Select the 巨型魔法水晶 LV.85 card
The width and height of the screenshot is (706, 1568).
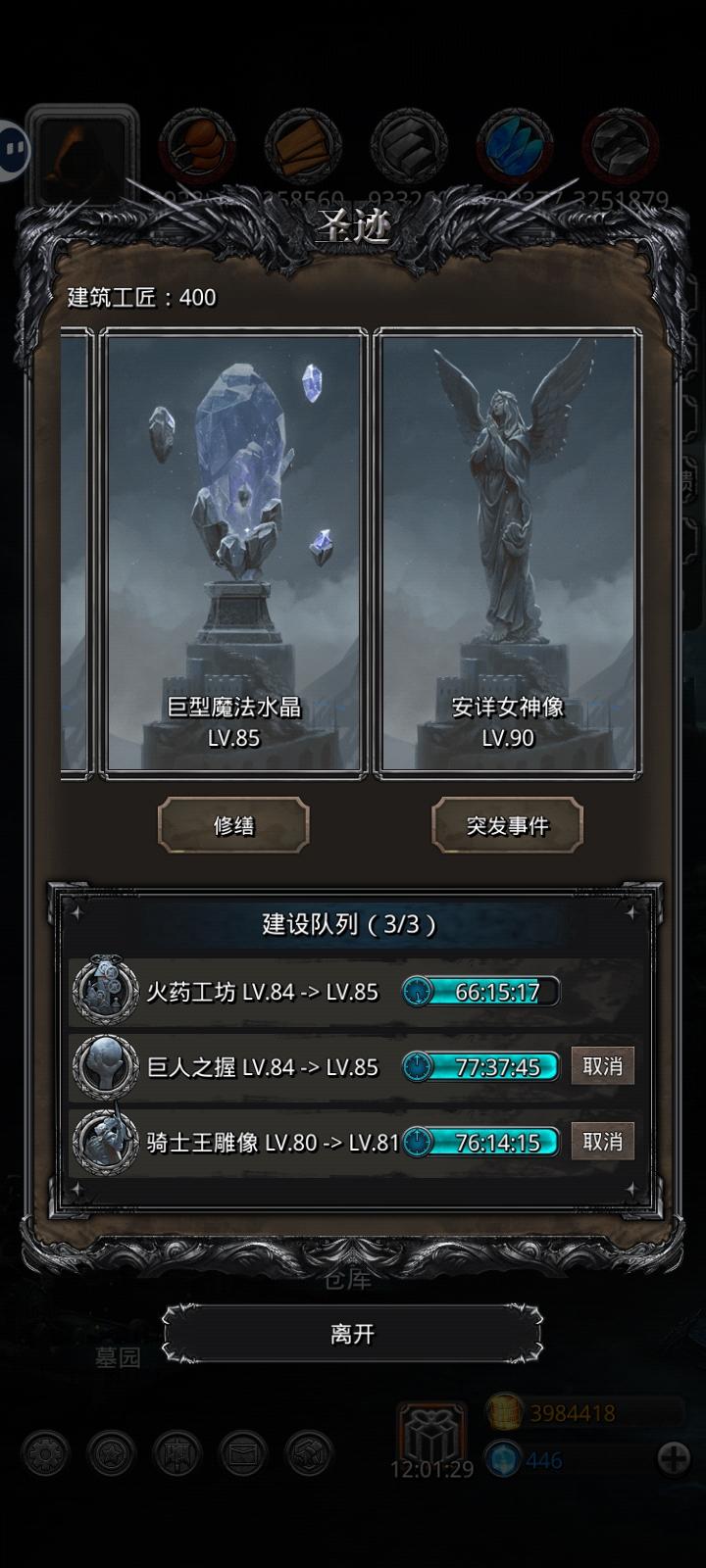pyautogui.click(x=233, y=554)
